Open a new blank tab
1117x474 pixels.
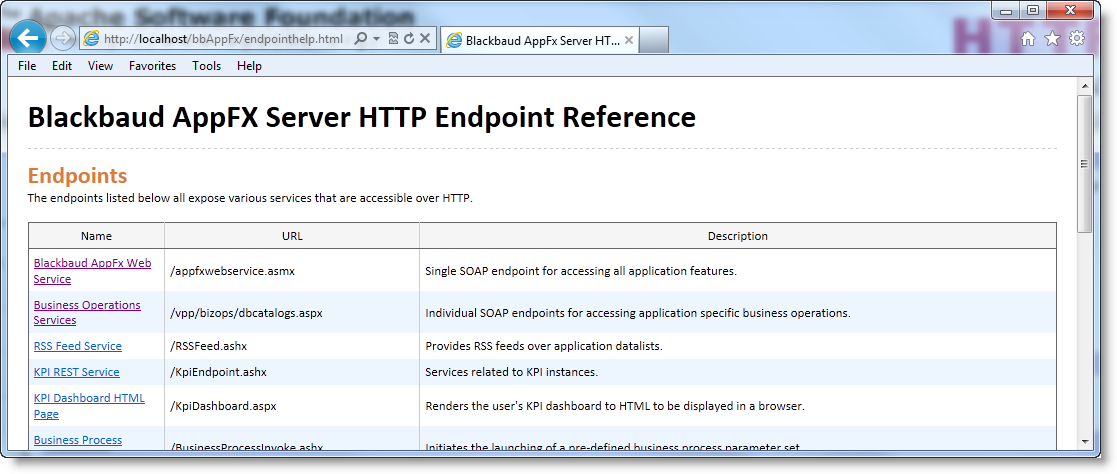tap(653, 41)
